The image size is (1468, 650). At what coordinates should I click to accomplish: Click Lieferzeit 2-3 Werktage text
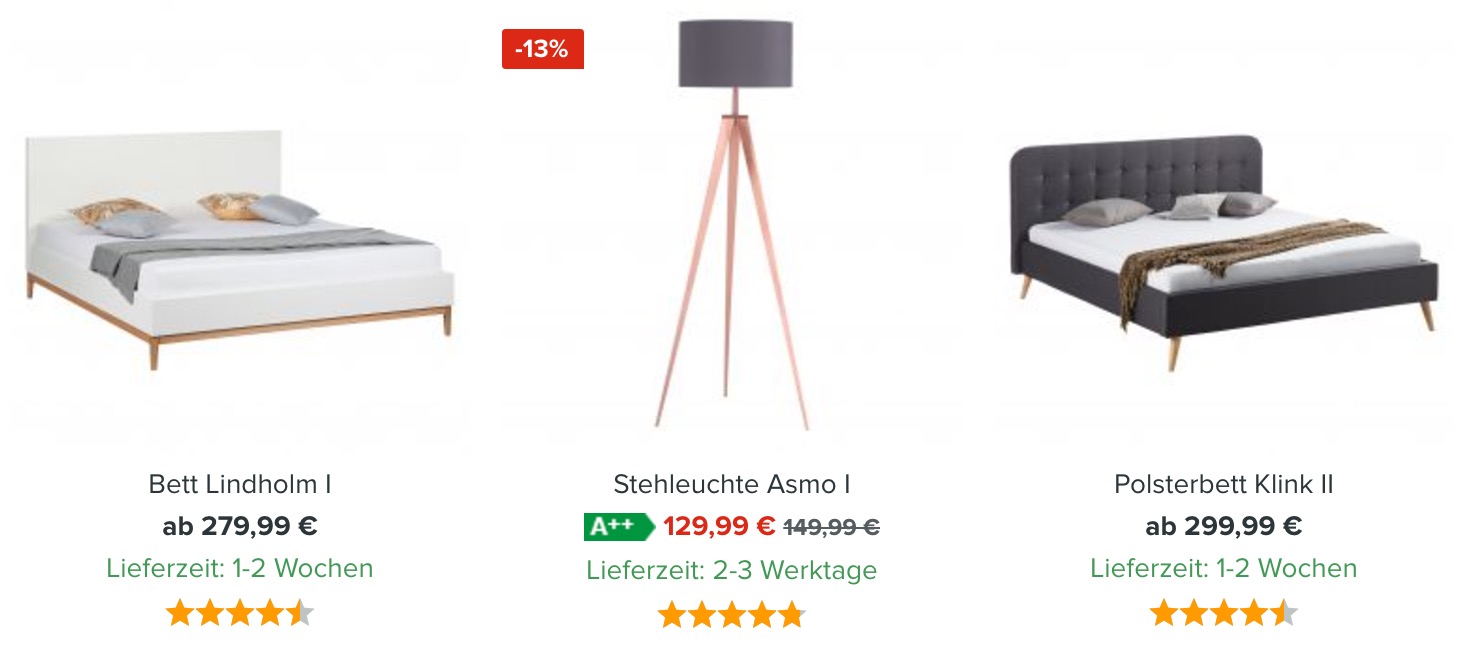[732, 570]
